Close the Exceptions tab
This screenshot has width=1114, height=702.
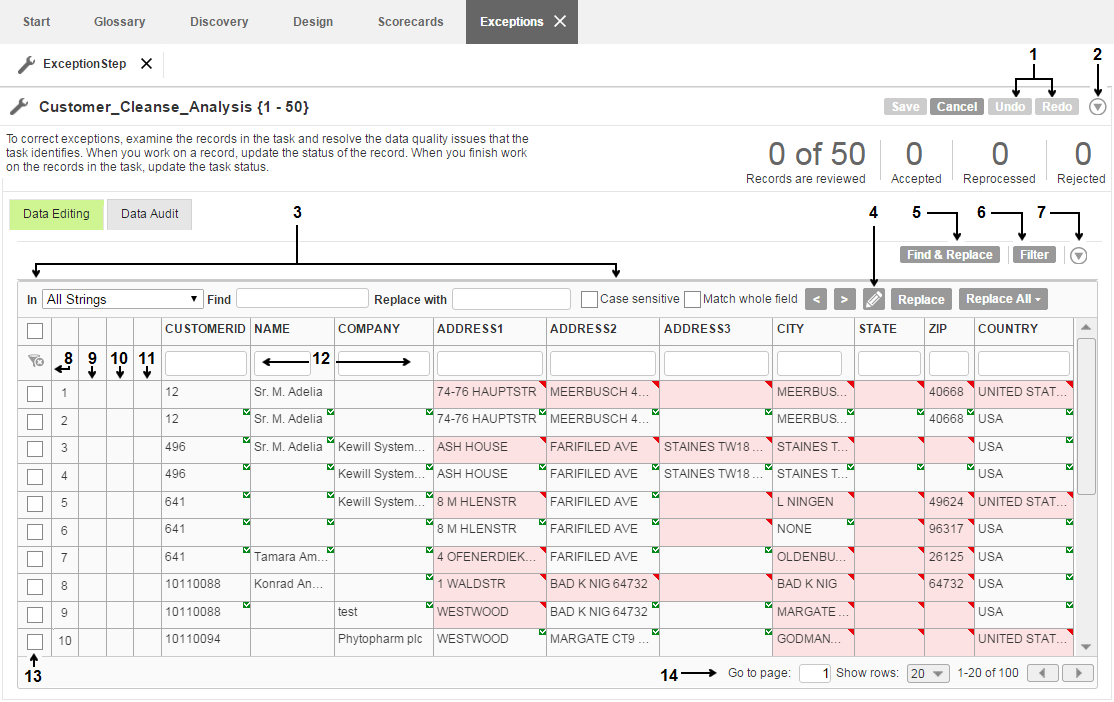pos(560,21)
